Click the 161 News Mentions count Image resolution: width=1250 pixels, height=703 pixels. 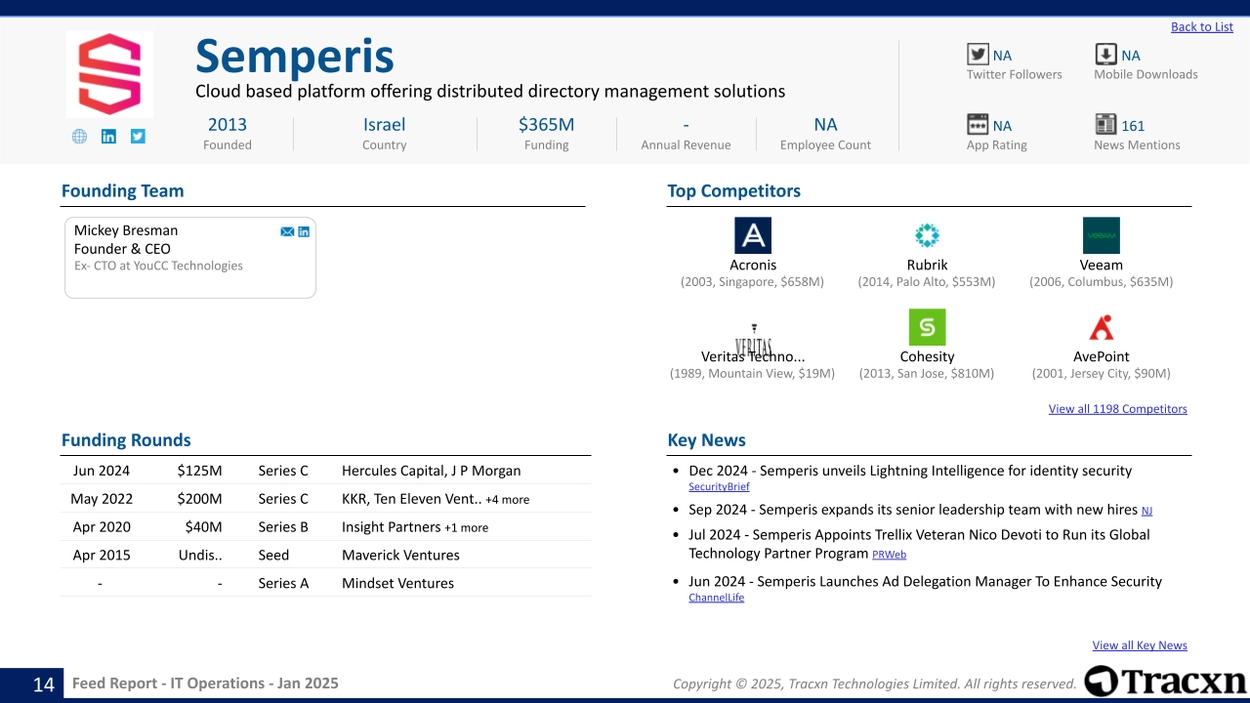[x=1133, y=126]
